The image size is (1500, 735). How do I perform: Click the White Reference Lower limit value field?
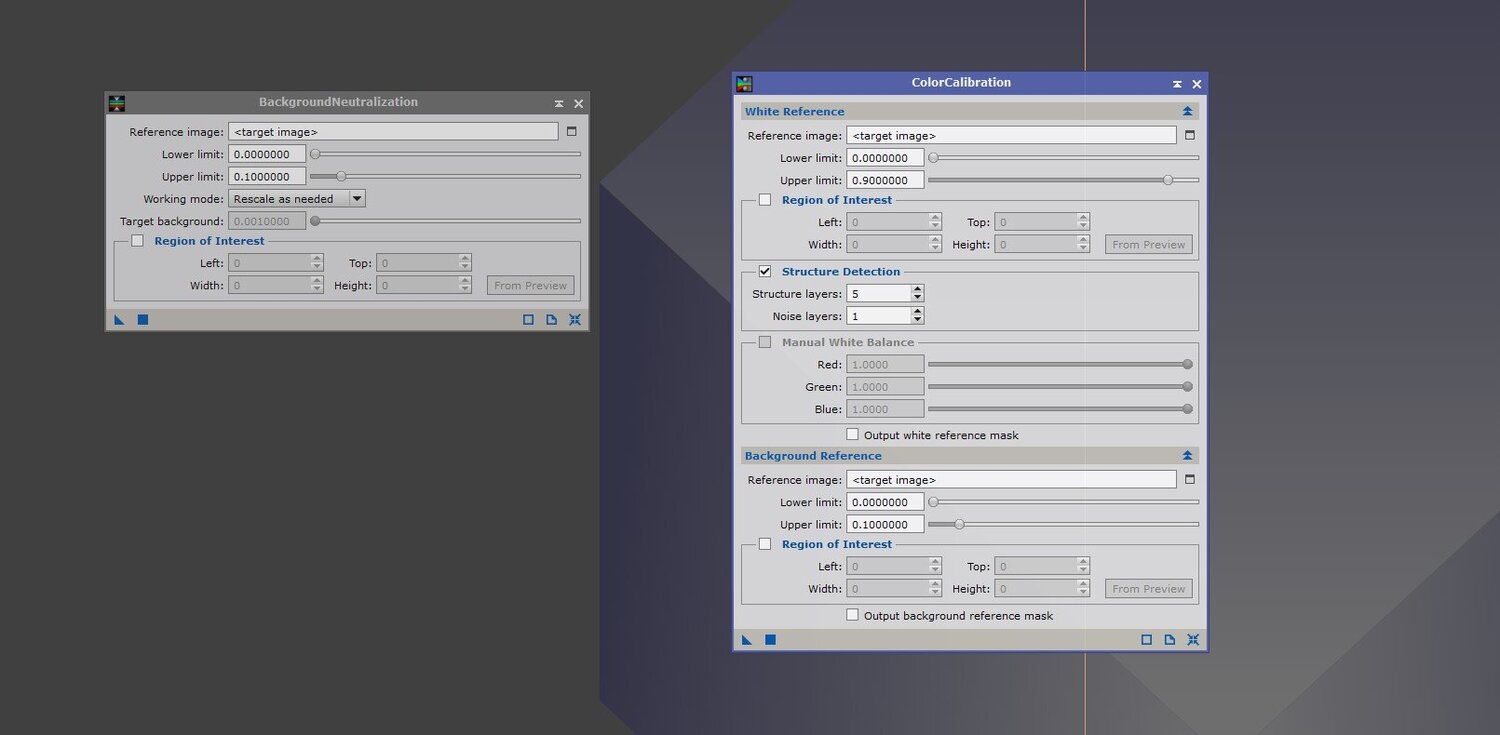(x=885, y=158)
